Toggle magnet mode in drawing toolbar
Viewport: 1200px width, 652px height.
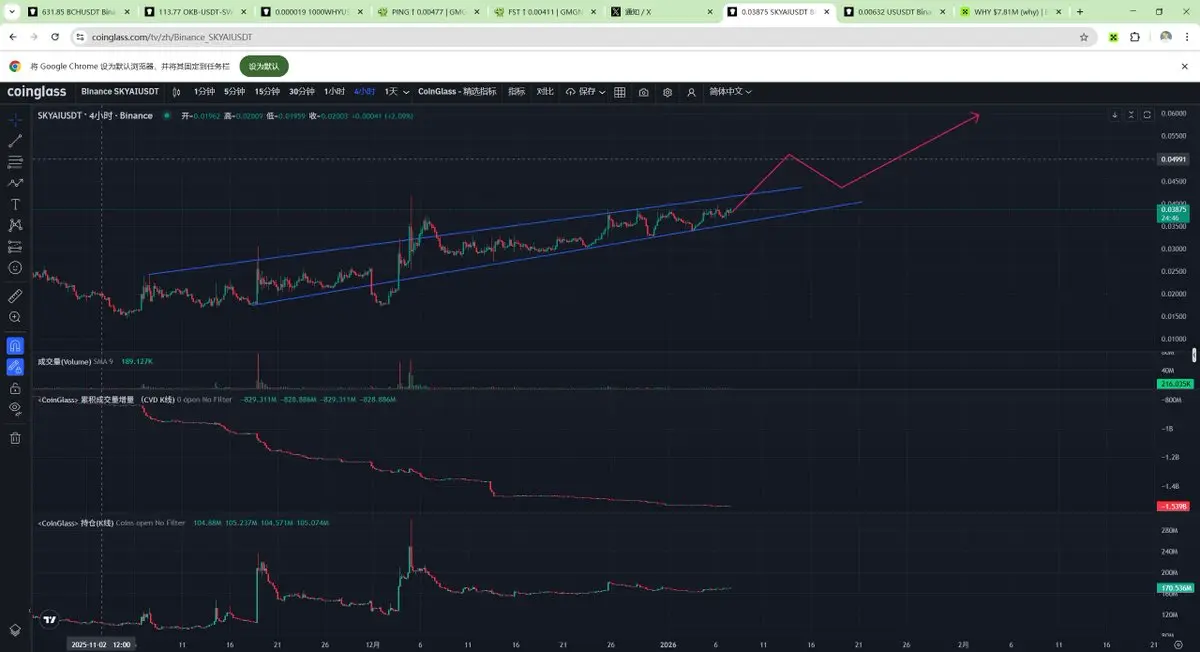click(x=15, y=345)
